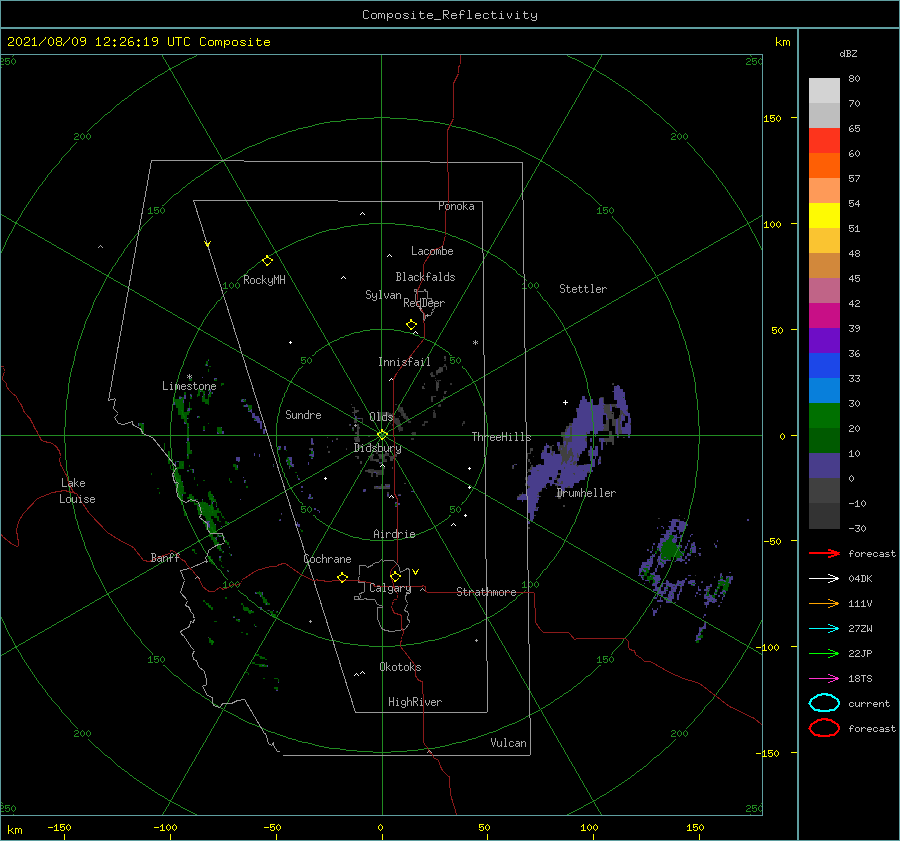Click the Cochrane city label
Image resolution: width=900 pixels, height=841 pixels.
pyautogui.click(x=327, y=559)
